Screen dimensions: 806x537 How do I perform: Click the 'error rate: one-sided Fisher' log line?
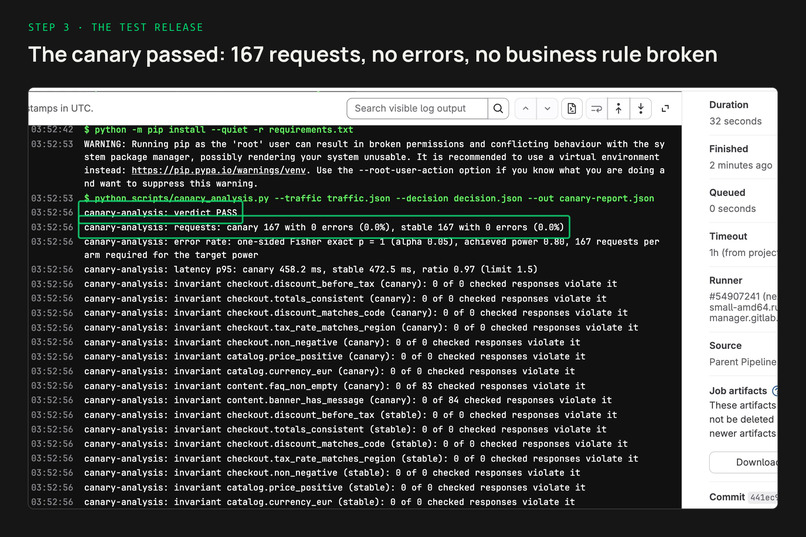[372, 248]
